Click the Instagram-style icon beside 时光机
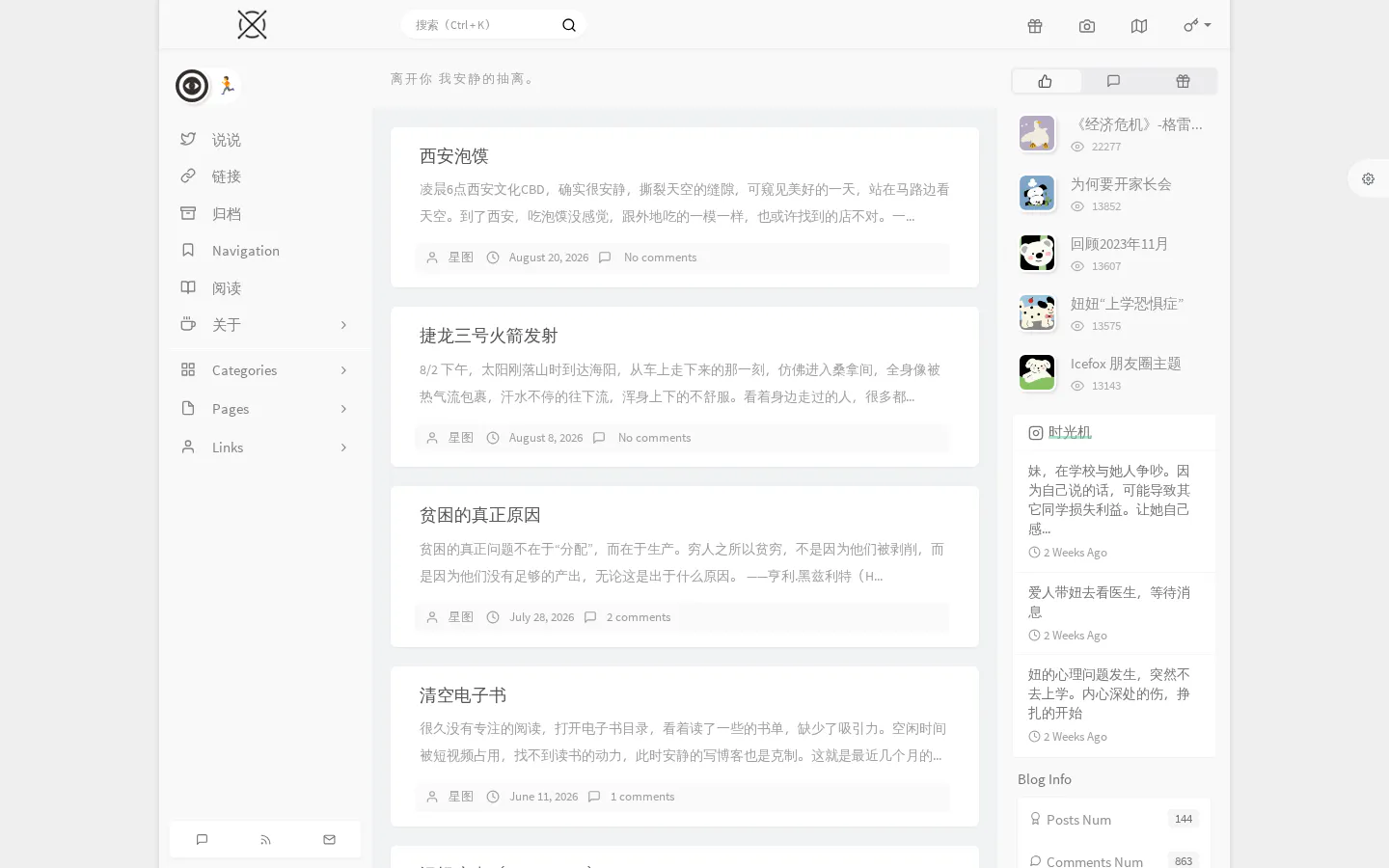Image resolution: width=1389 pixels, height=868 pixels. click(1035, 433)
